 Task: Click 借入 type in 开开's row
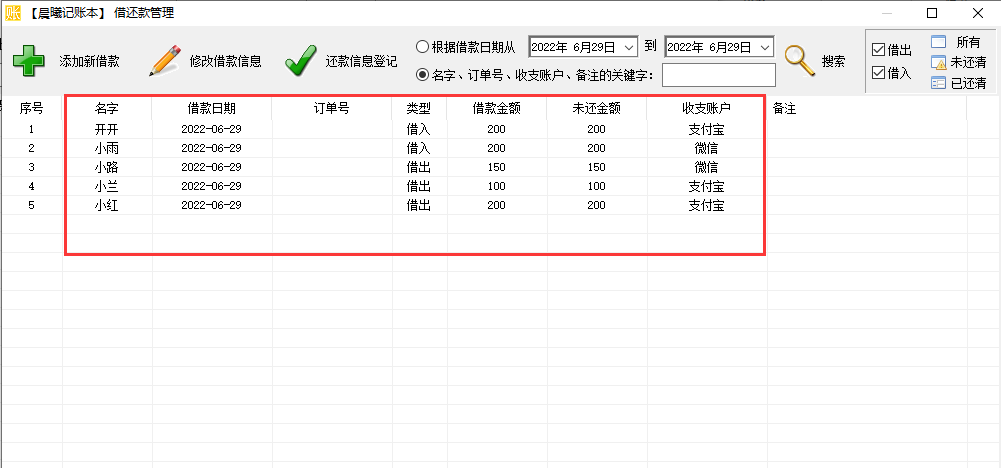[x=419, y=129]
